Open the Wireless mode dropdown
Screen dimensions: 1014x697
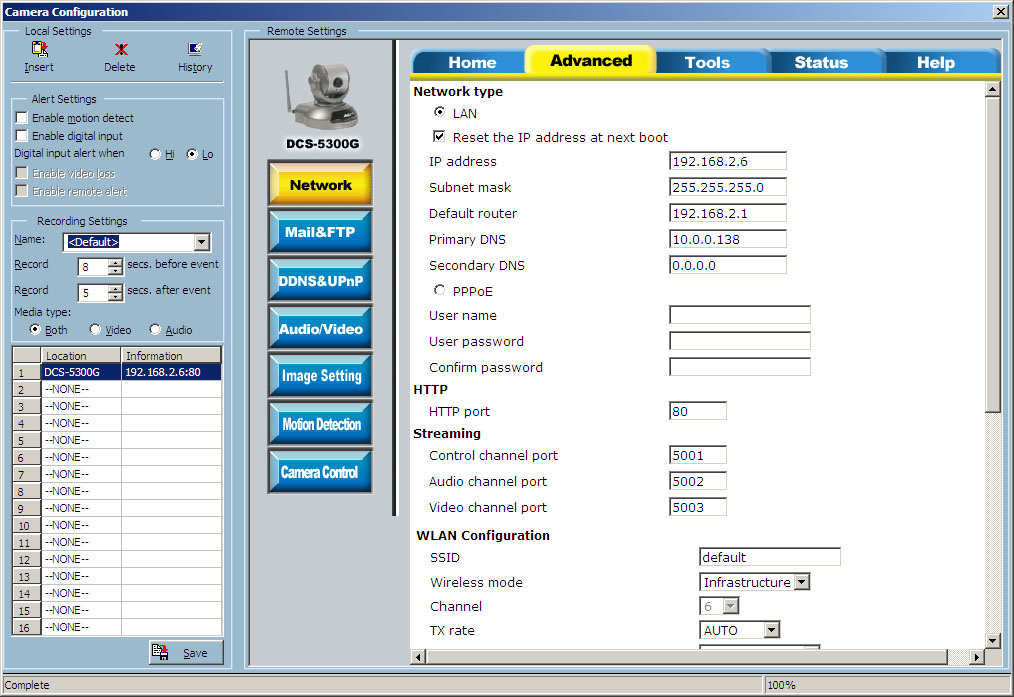(x=801, y=582)
